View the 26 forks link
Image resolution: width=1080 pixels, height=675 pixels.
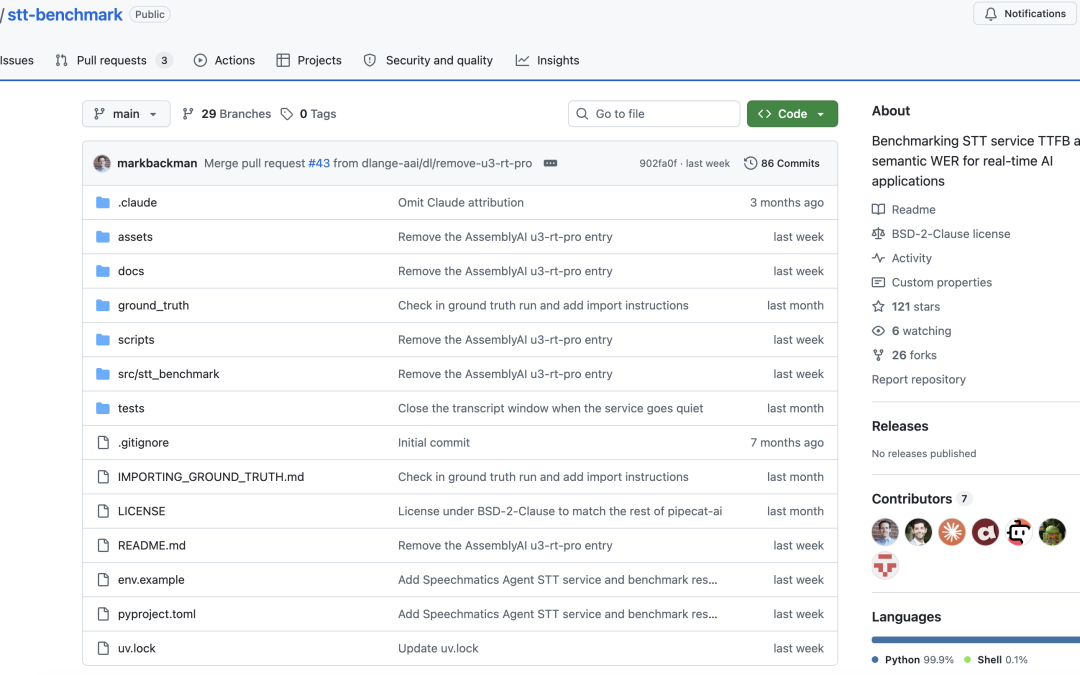point(904,355)
